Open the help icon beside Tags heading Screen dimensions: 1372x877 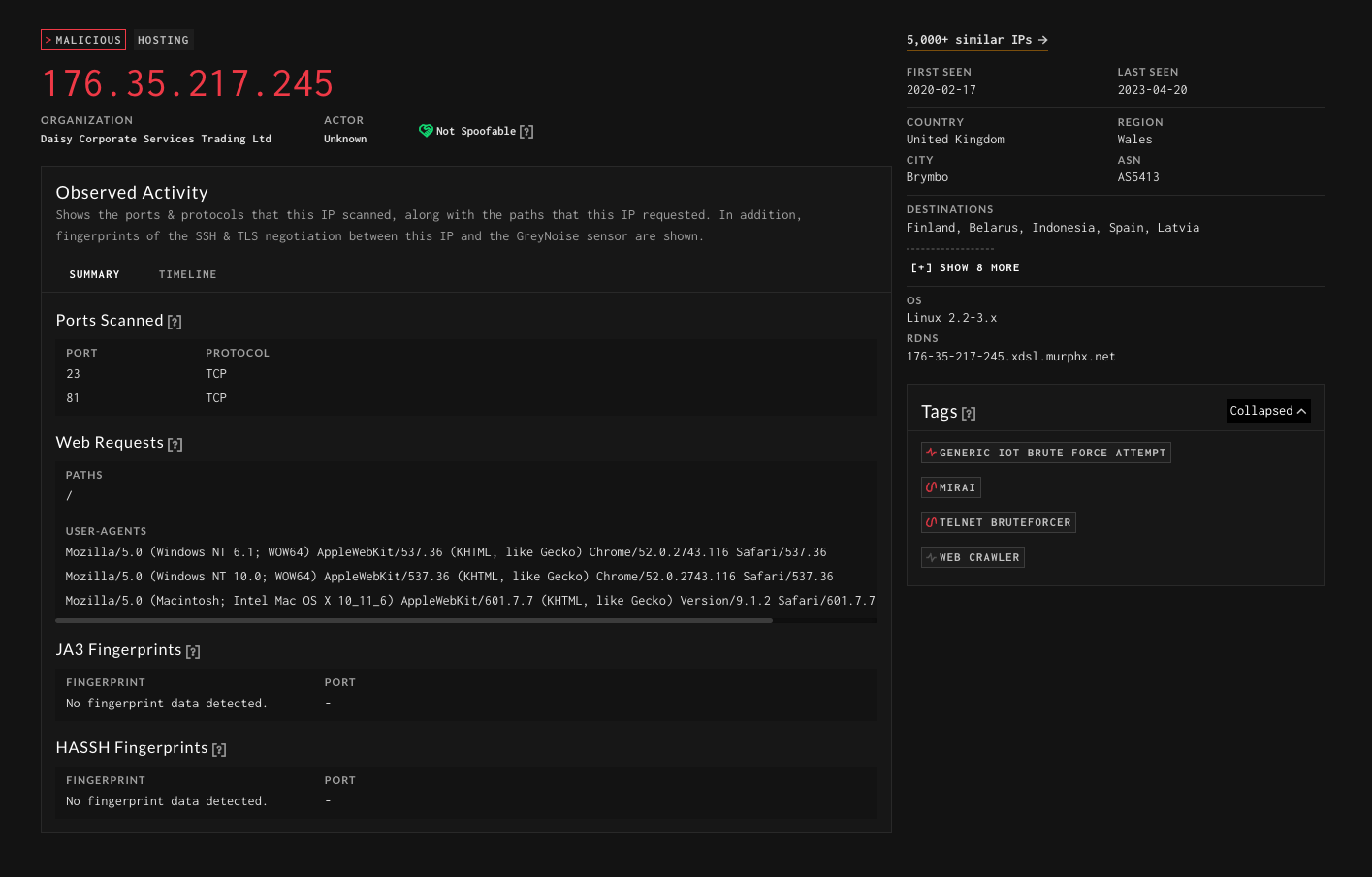[x=969, y=413]
